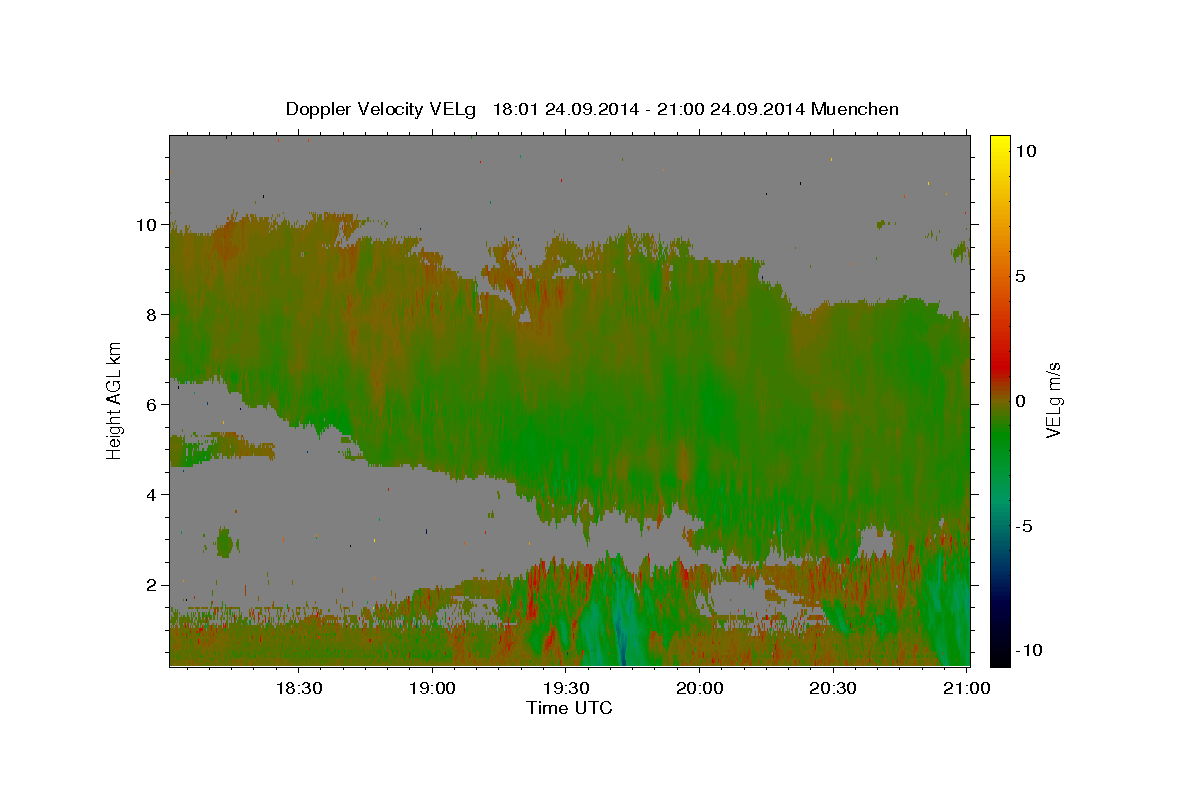Screen dimensions: 1200x800
Task: Click the colorbar value label '5'
Action: (1020, 276)
